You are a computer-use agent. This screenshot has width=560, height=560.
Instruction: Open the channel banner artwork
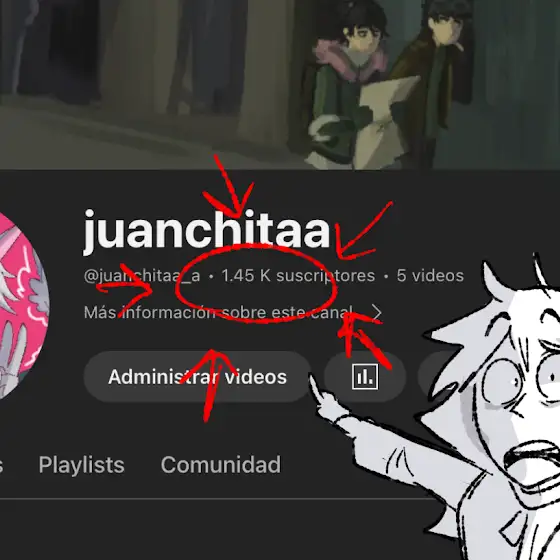pyautogui.click(x=280, y=84)
